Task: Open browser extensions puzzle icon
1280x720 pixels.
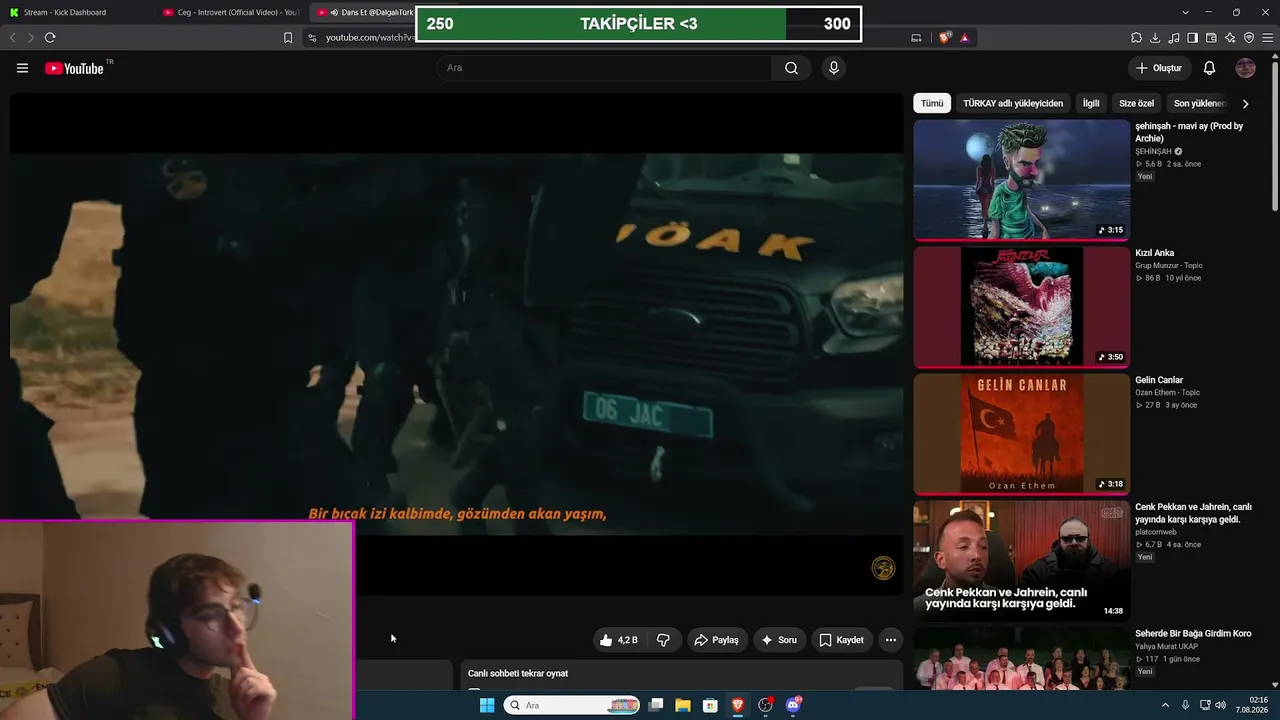Action: point(1136,38)
